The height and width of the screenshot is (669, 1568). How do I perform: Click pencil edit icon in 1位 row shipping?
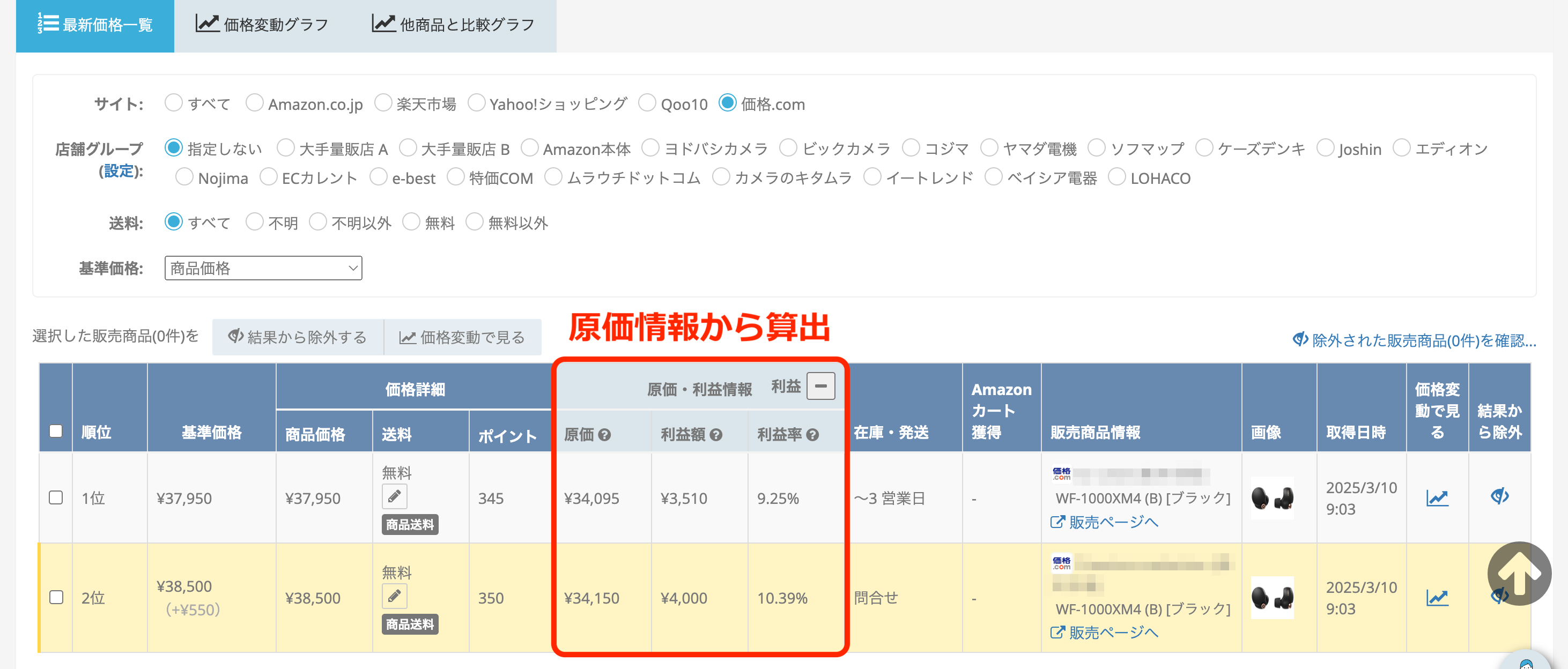click(394, 497)
